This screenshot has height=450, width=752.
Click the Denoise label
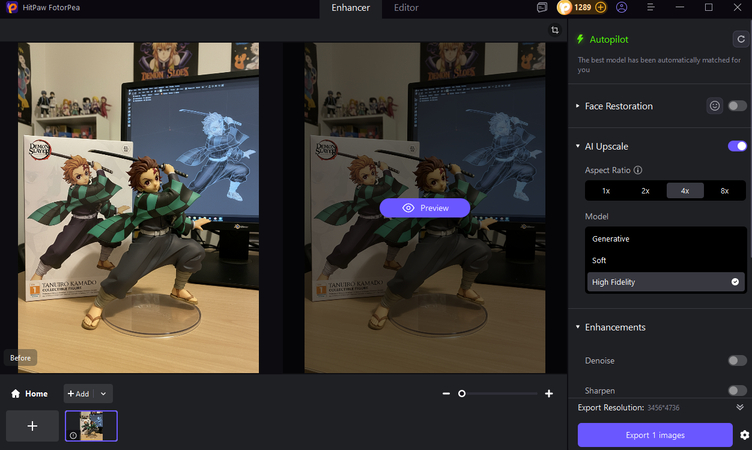[x=599, y=360]
